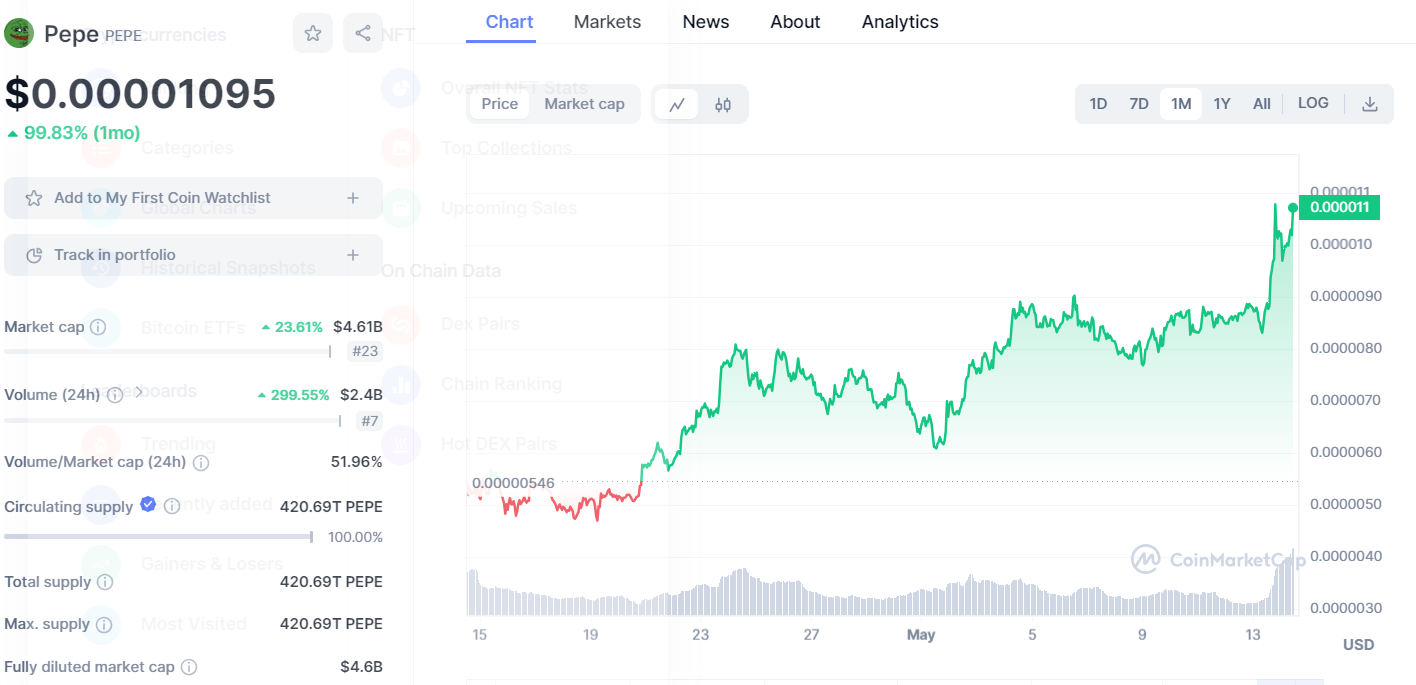Click the Volume (24h) info icon

115,395
